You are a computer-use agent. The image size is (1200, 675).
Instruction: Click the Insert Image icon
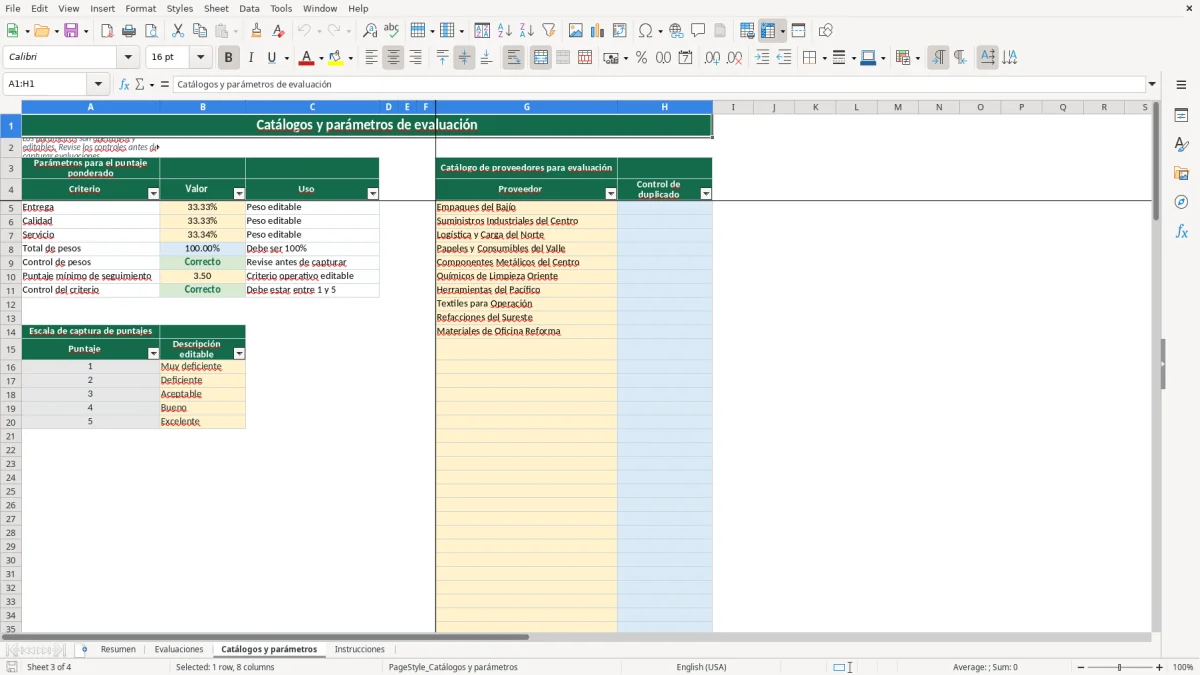point(576,31)
